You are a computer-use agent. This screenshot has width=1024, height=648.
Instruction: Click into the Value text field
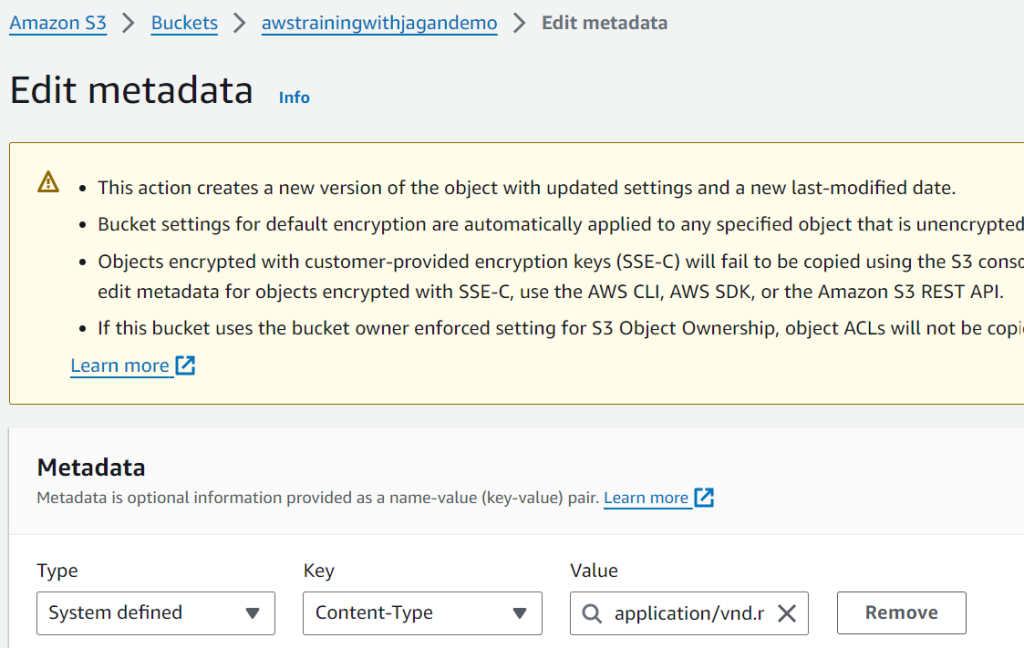coord(688,613)
